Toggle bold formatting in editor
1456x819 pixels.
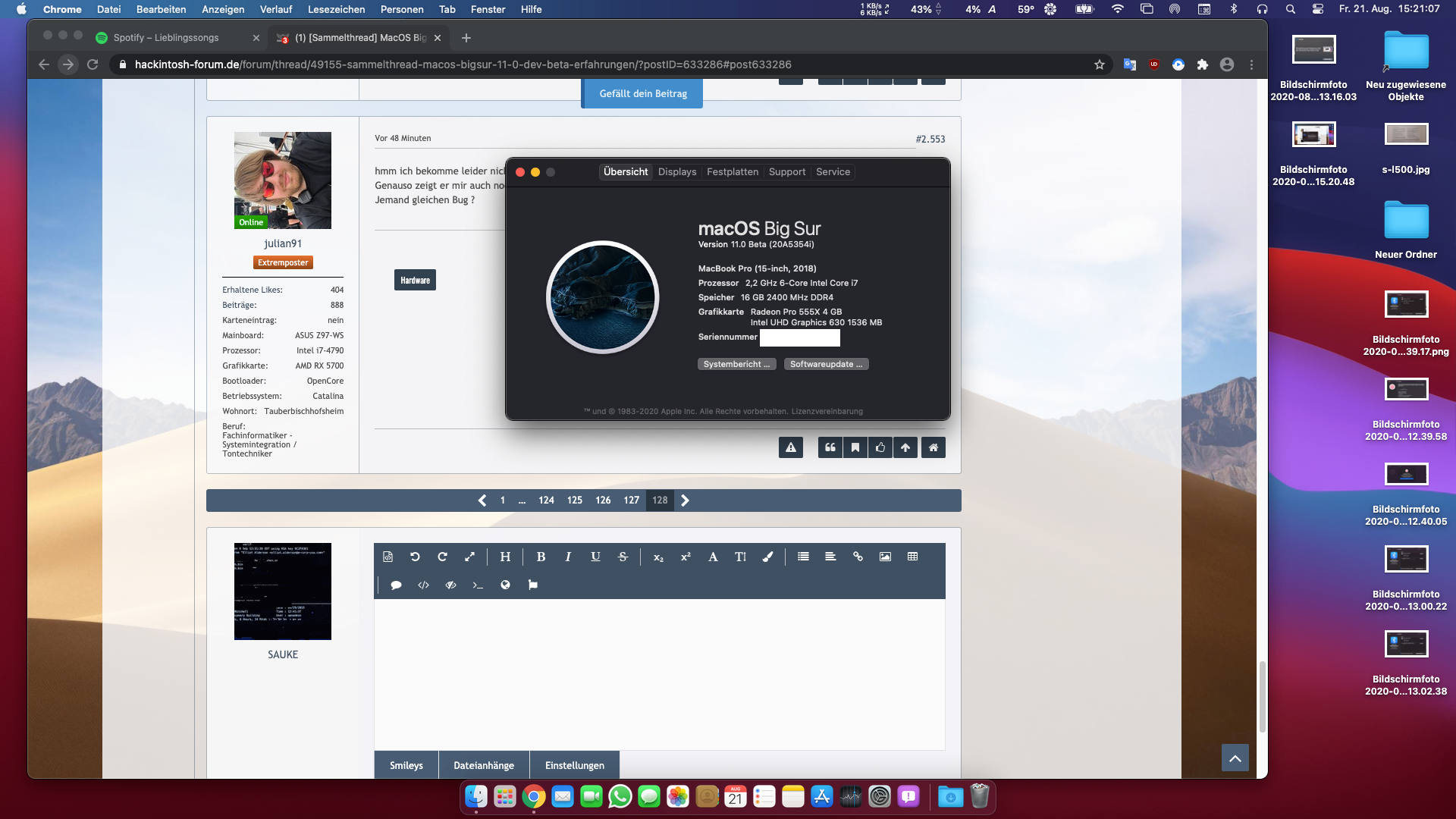pyautogui.click(x=541, y=557)
